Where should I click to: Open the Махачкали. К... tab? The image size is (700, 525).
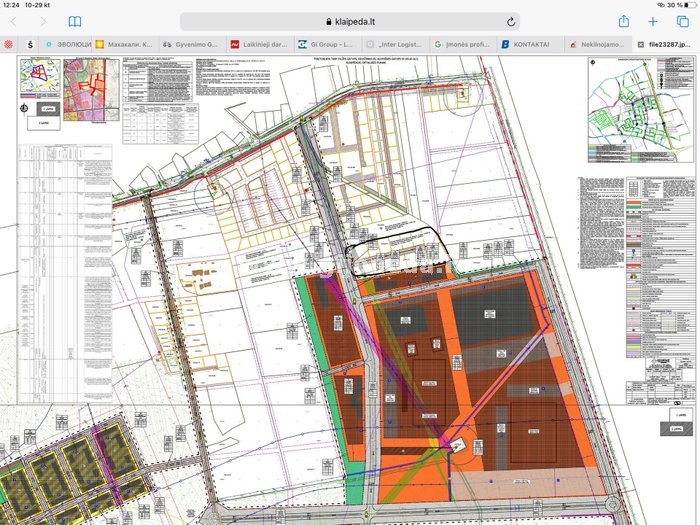pos(125,44)
